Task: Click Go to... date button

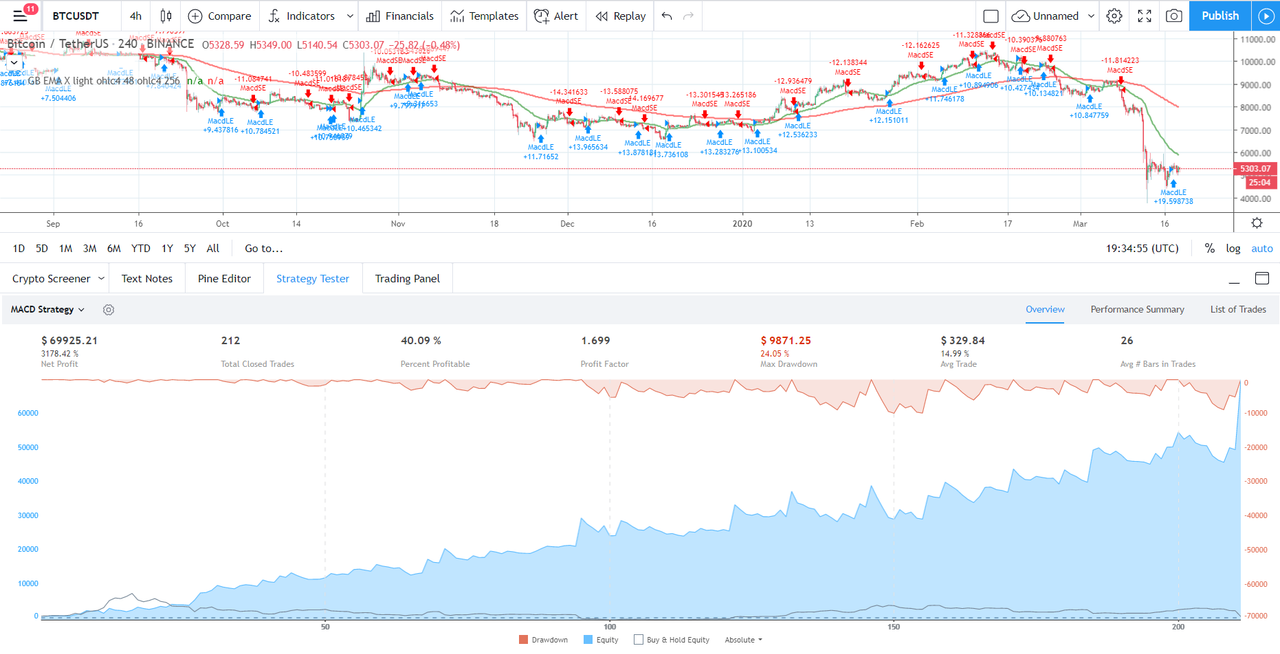Action: click(264, 248)
